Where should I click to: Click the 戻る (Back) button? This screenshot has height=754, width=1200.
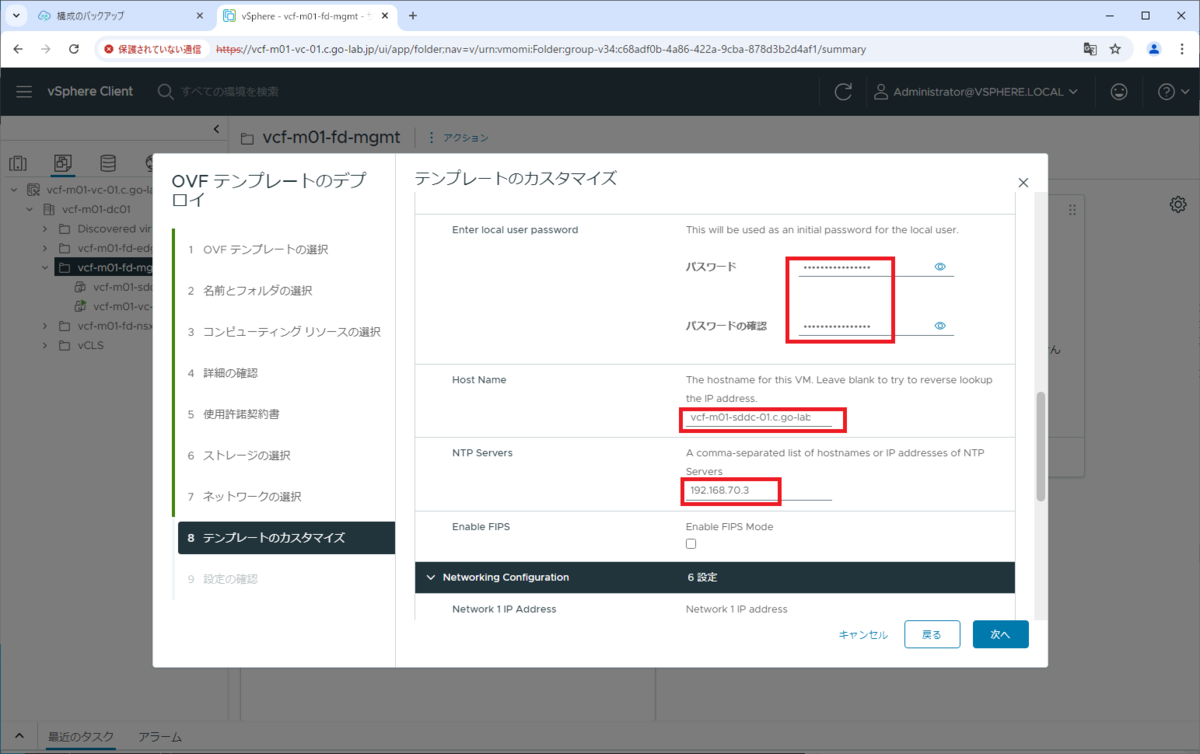[x=932, y=634]
